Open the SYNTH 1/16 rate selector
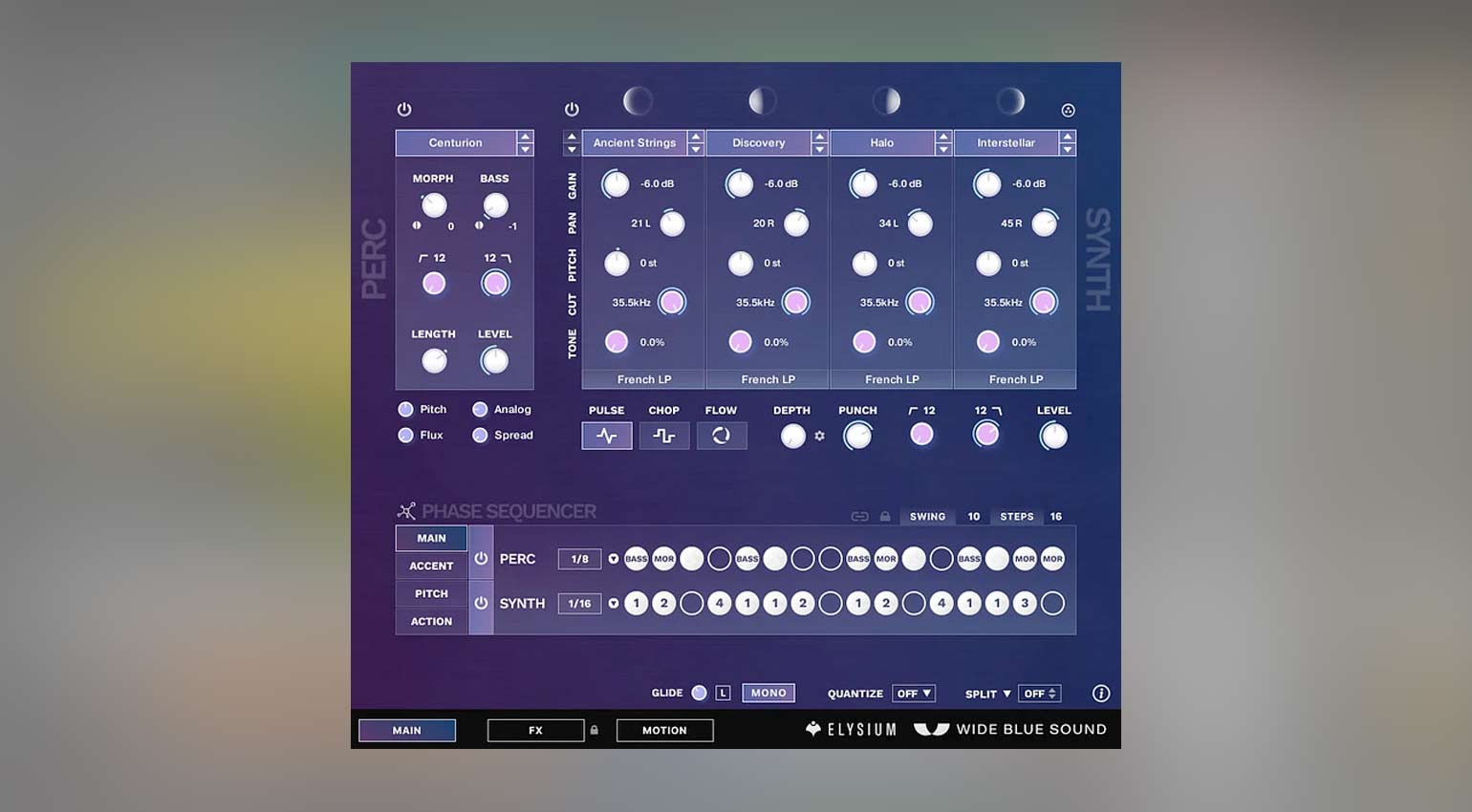 (x=579, y=604)
